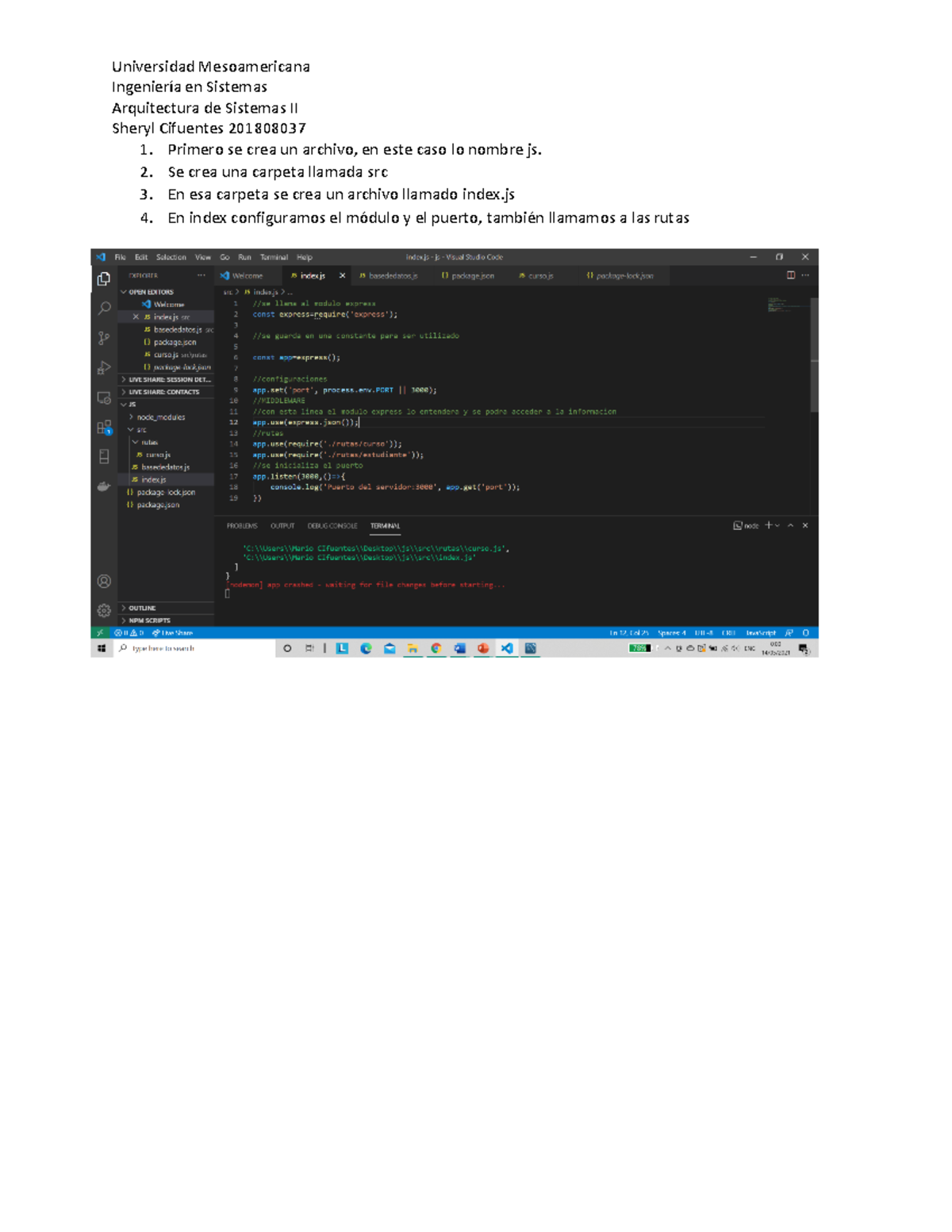Expand the node_modules folder
This screenshot has height=1232, width=952.
click(x=161, y=416)
